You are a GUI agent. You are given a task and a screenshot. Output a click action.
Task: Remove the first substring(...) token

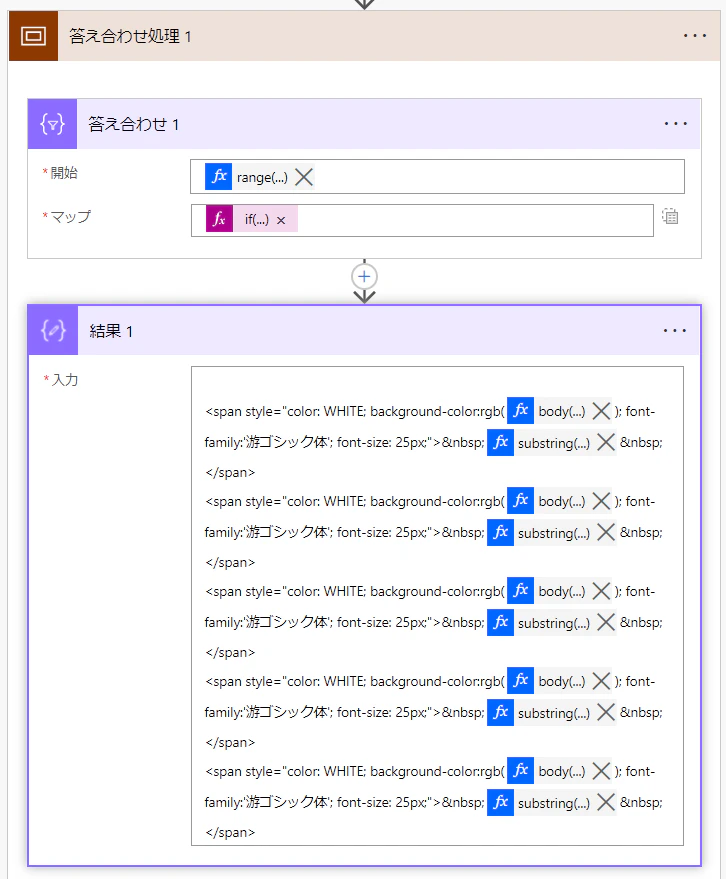(605, 442)
